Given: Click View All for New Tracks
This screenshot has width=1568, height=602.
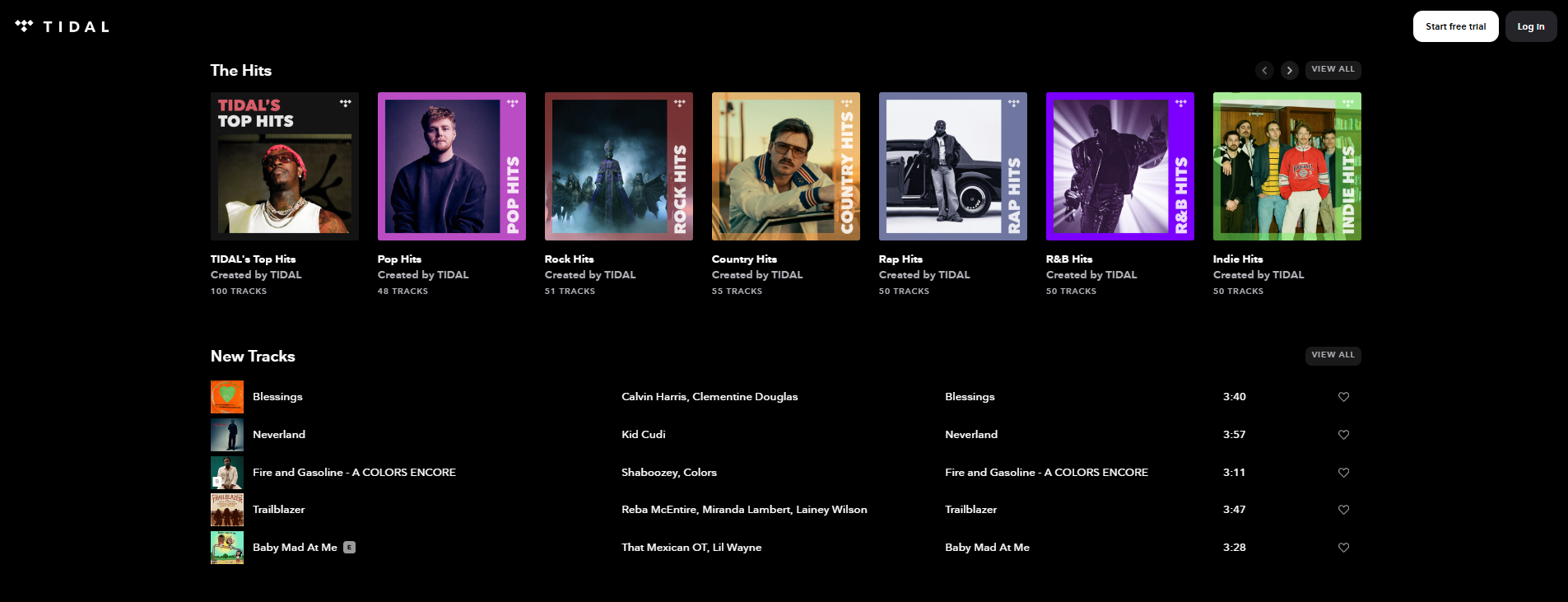Looking at the screenshot, I should click(x=1333, y=356).
